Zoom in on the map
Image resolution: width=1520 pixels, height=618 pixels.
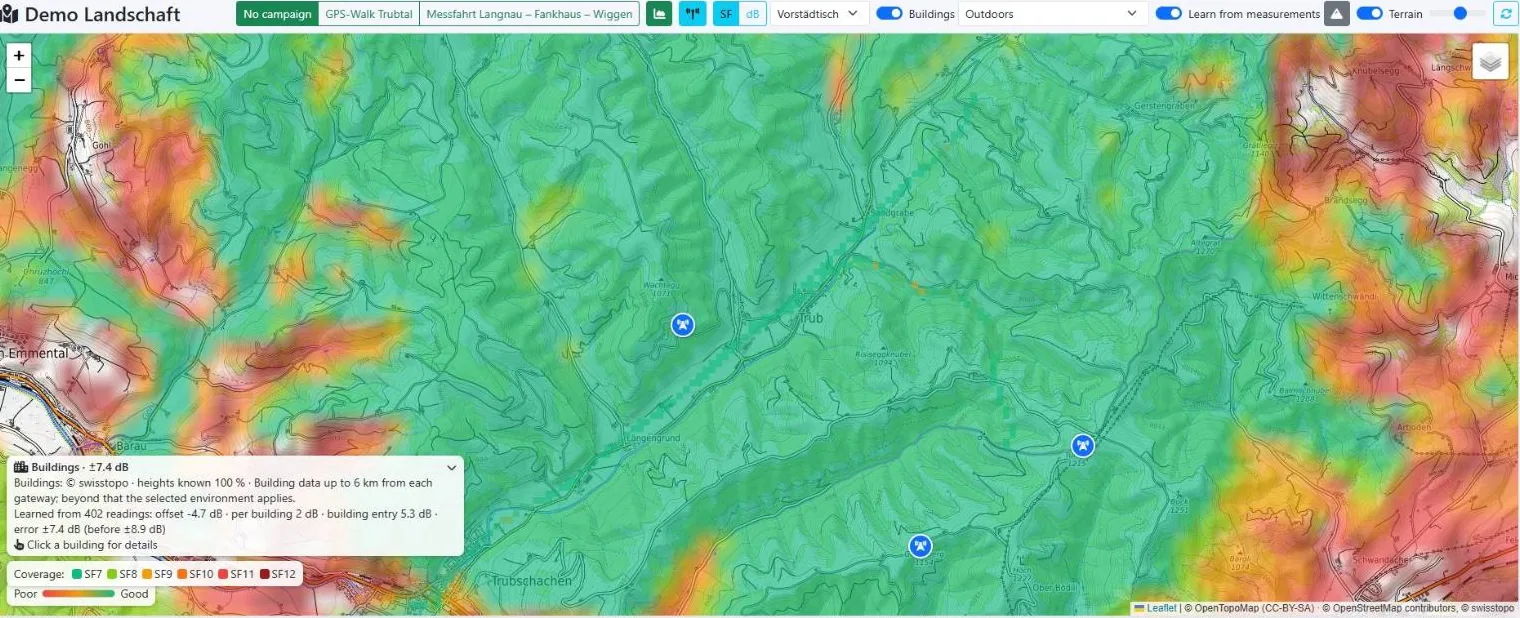tap(19, 56)
